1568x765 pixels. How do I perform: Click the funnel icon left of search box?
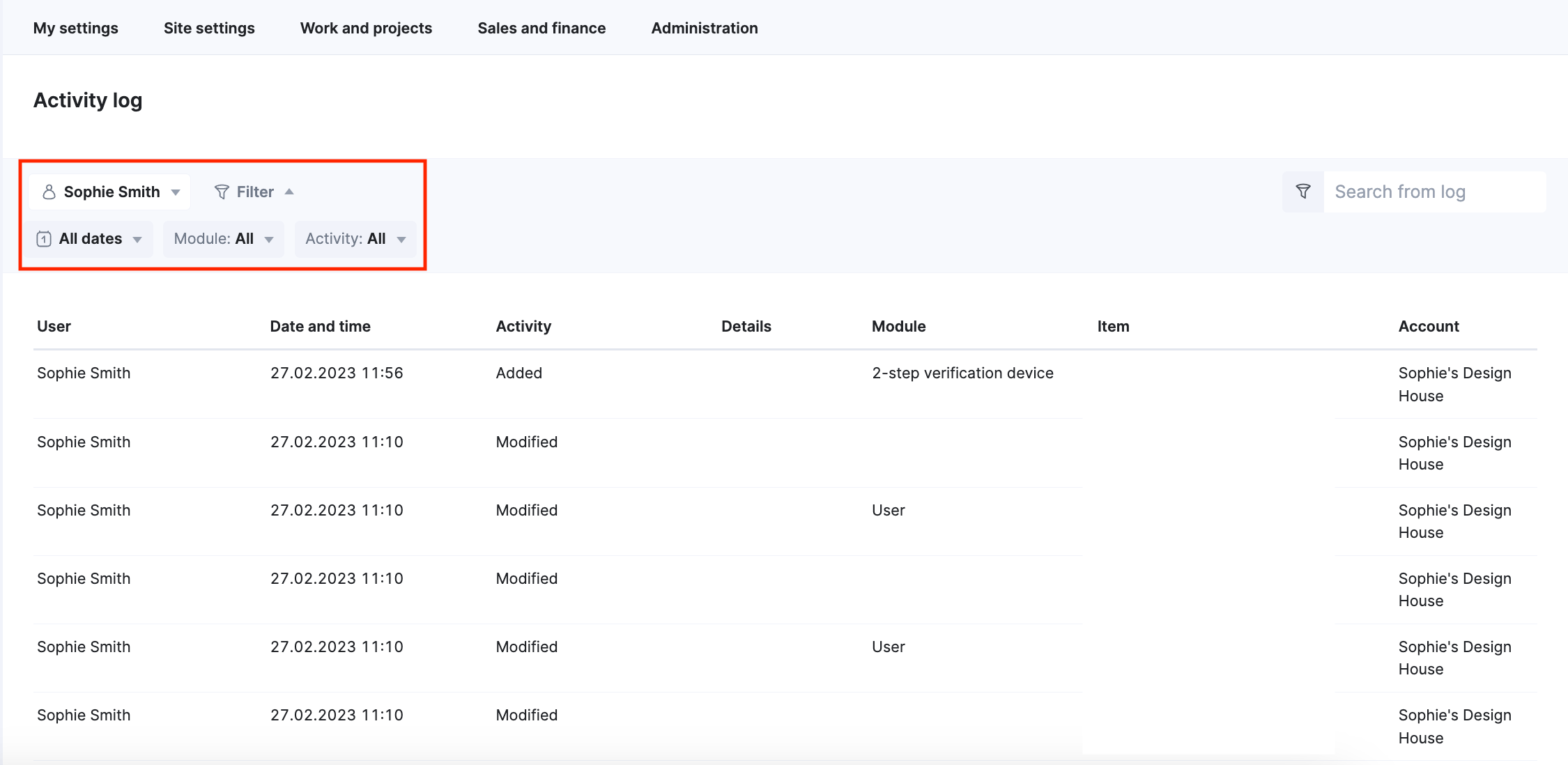coord(1302,192)
